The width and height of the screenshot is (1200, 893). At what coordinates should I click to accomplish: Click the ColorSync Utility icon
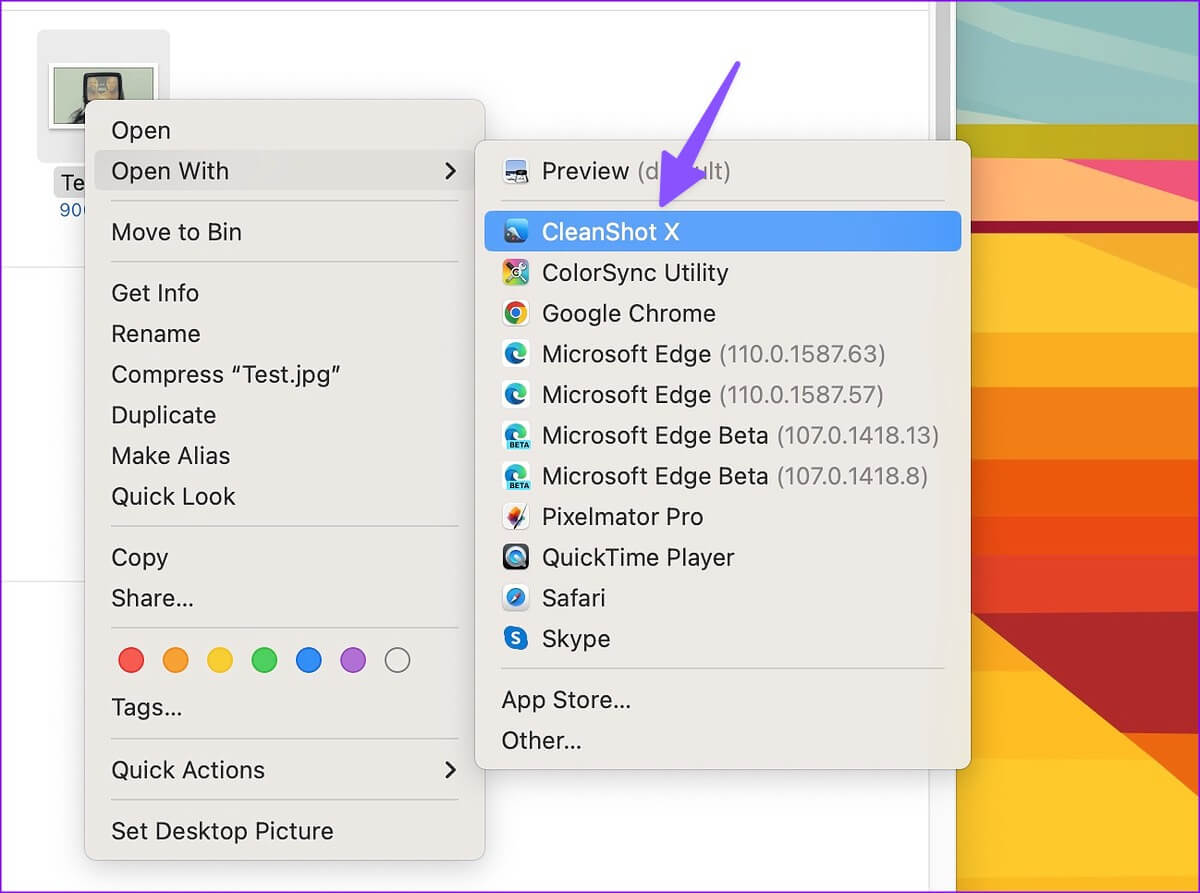pyautogui.click(x=516, y=273)
